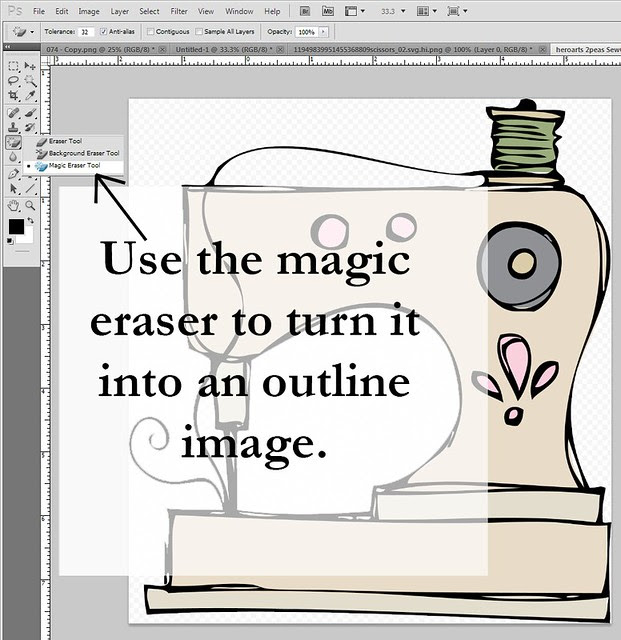The width and height of the screenshot is (621, 640).
Task: Select the Brush tool
Action: pos(30,112)
